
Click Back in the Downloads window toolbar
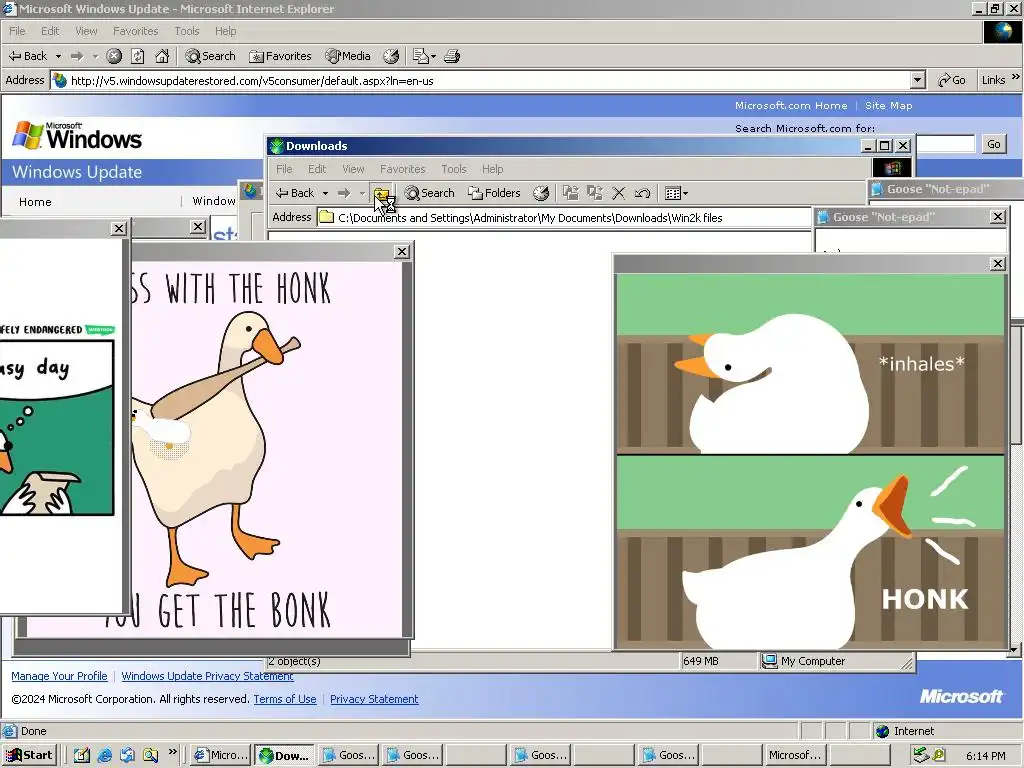pos(295,193)
